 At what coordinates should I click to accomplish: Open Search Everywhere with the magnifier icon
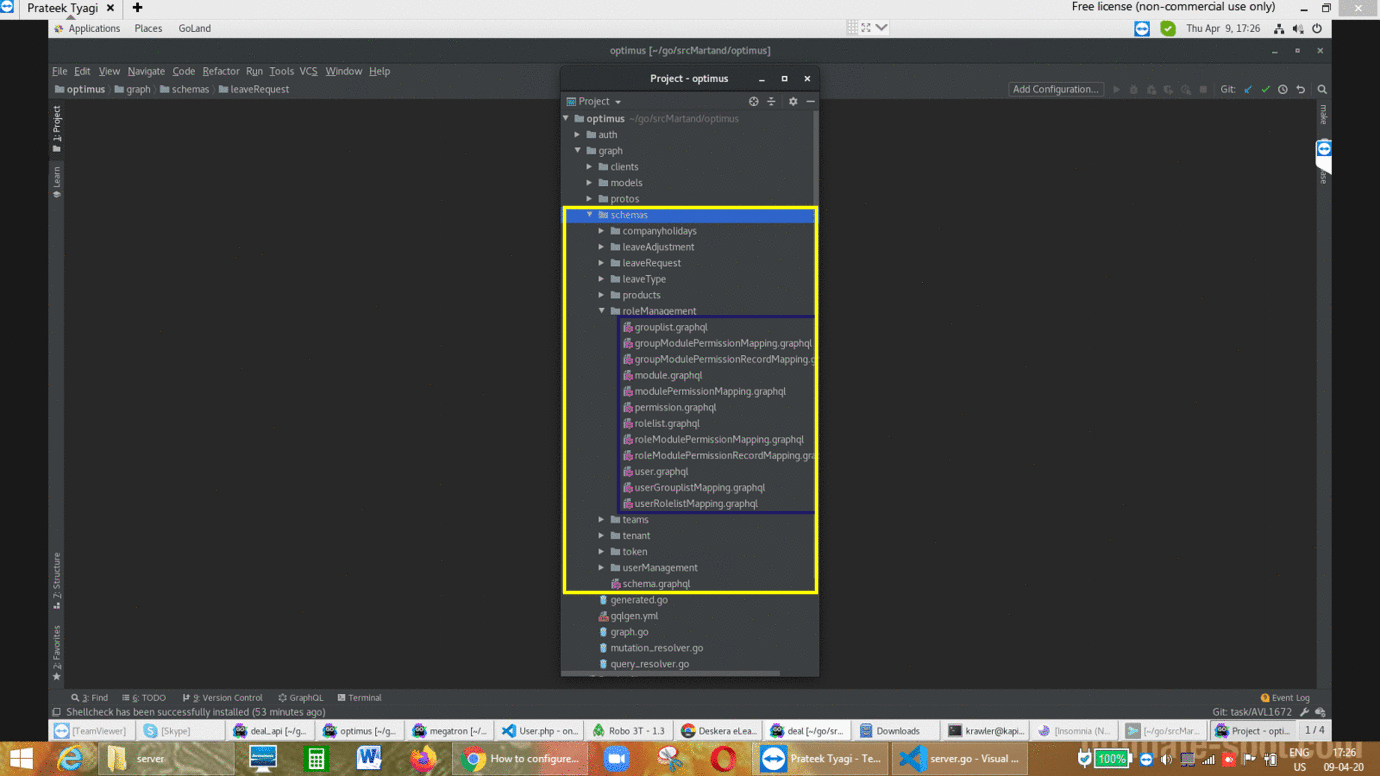pyautogui.click(x=1321, y=89)
